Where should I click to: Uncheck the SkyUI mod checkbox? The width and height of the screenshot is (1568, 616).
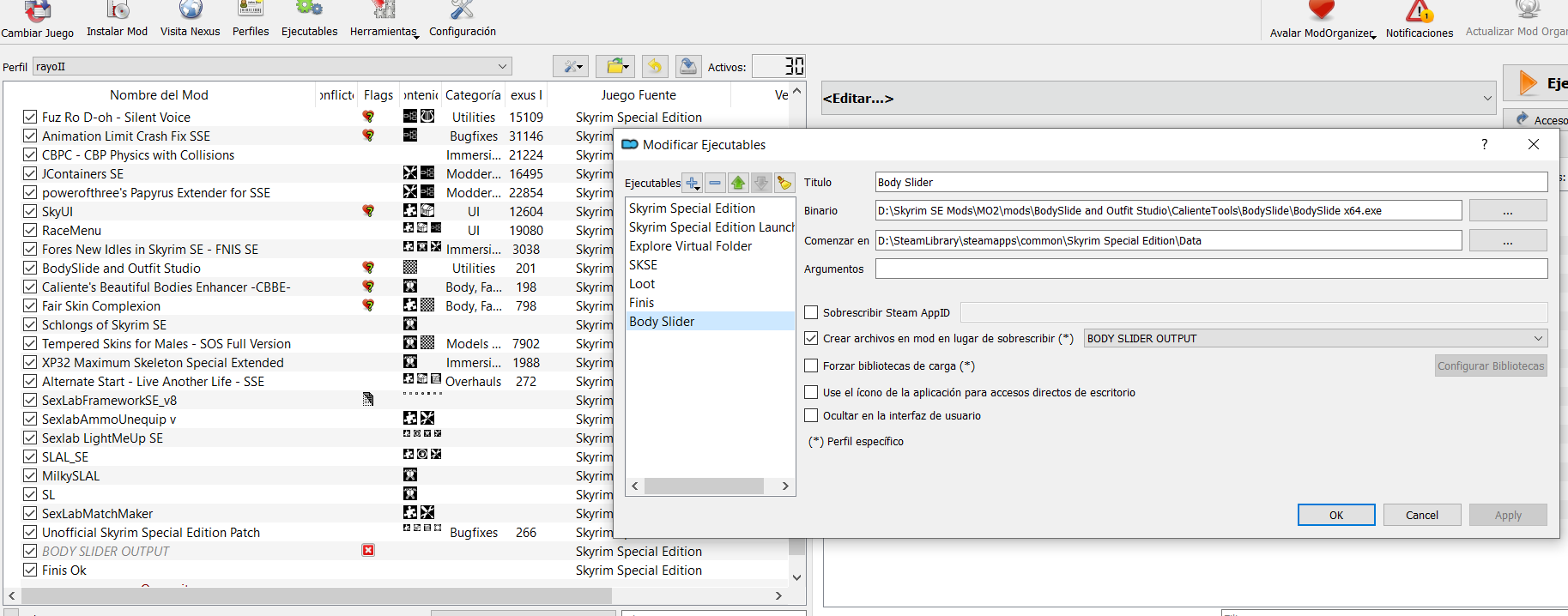click(x=30, y=211)
